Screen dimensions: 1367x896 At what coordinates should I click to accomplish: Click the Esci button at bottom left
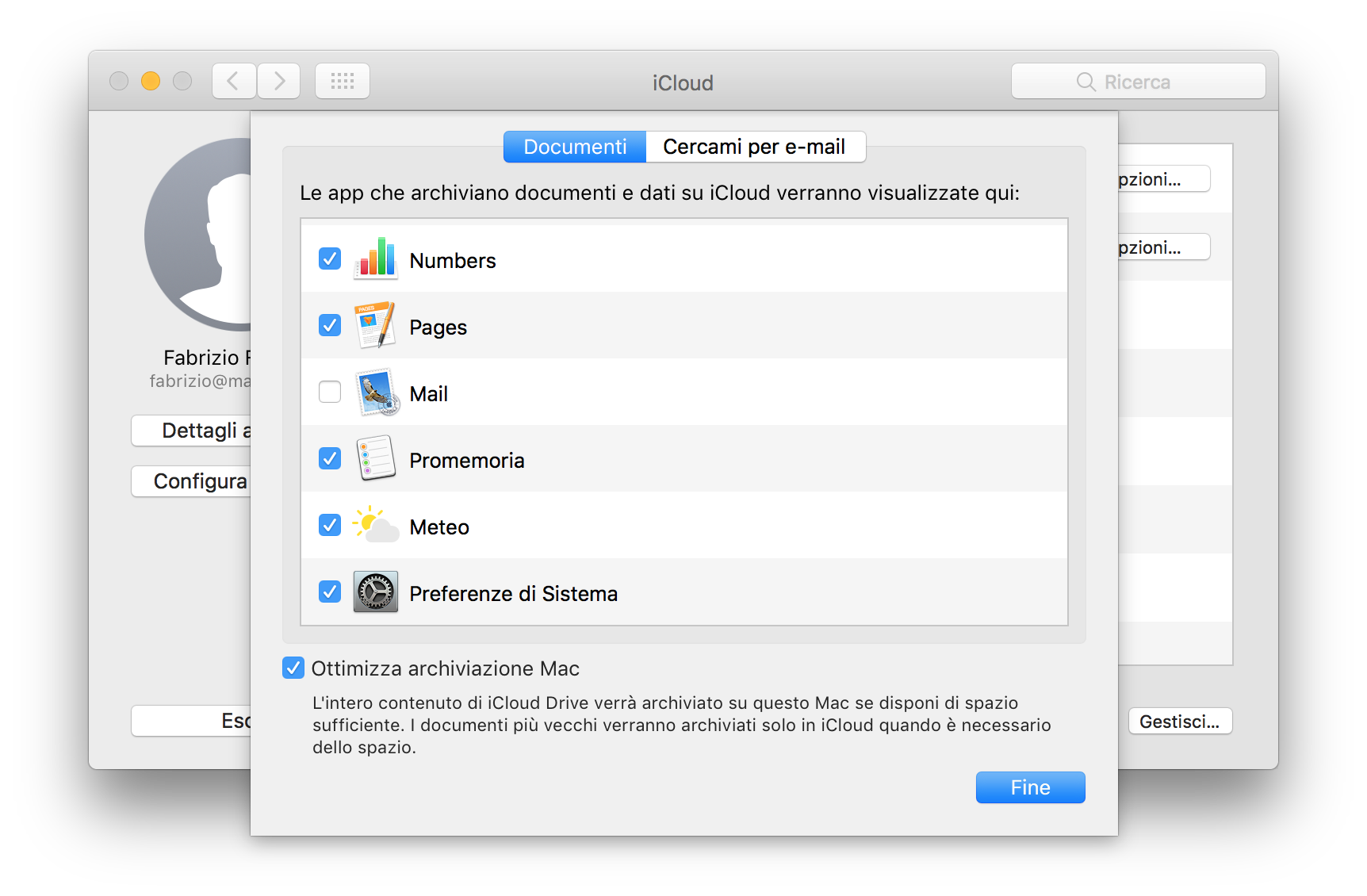tap(191, 721)
